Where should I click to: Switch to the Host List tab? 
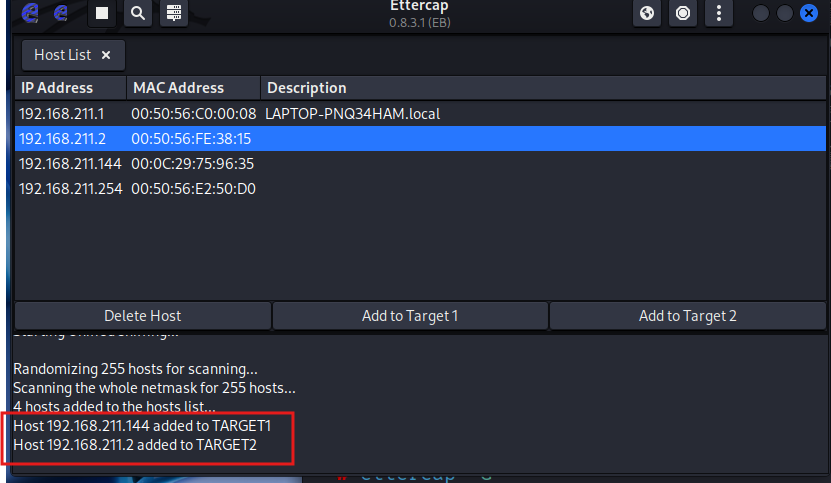point(63,55)
